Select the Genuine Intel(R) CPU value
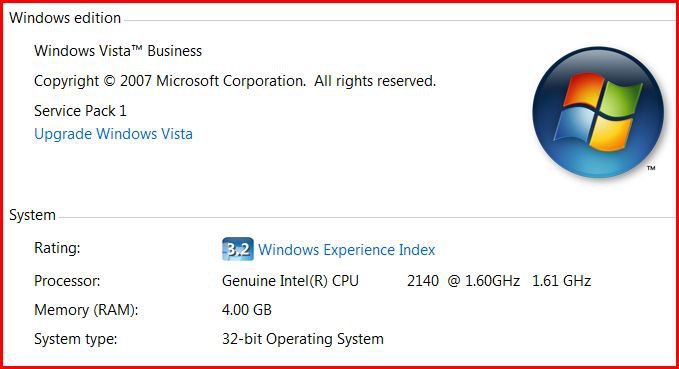Viewport: 679px width, 369px height. point(290,281)
